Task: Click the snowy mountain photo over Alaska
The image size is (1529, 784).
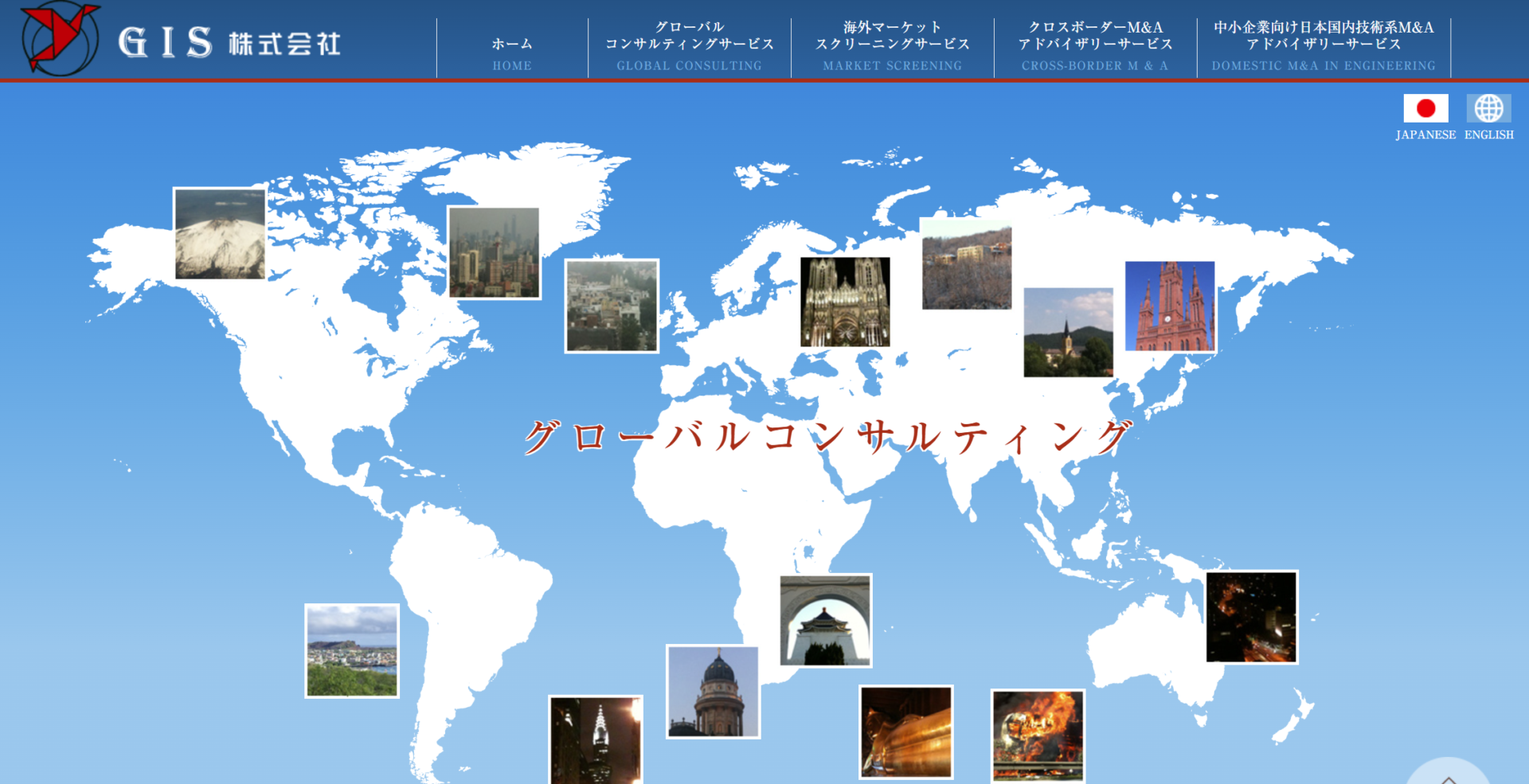Action: click(x=220, y=234)
